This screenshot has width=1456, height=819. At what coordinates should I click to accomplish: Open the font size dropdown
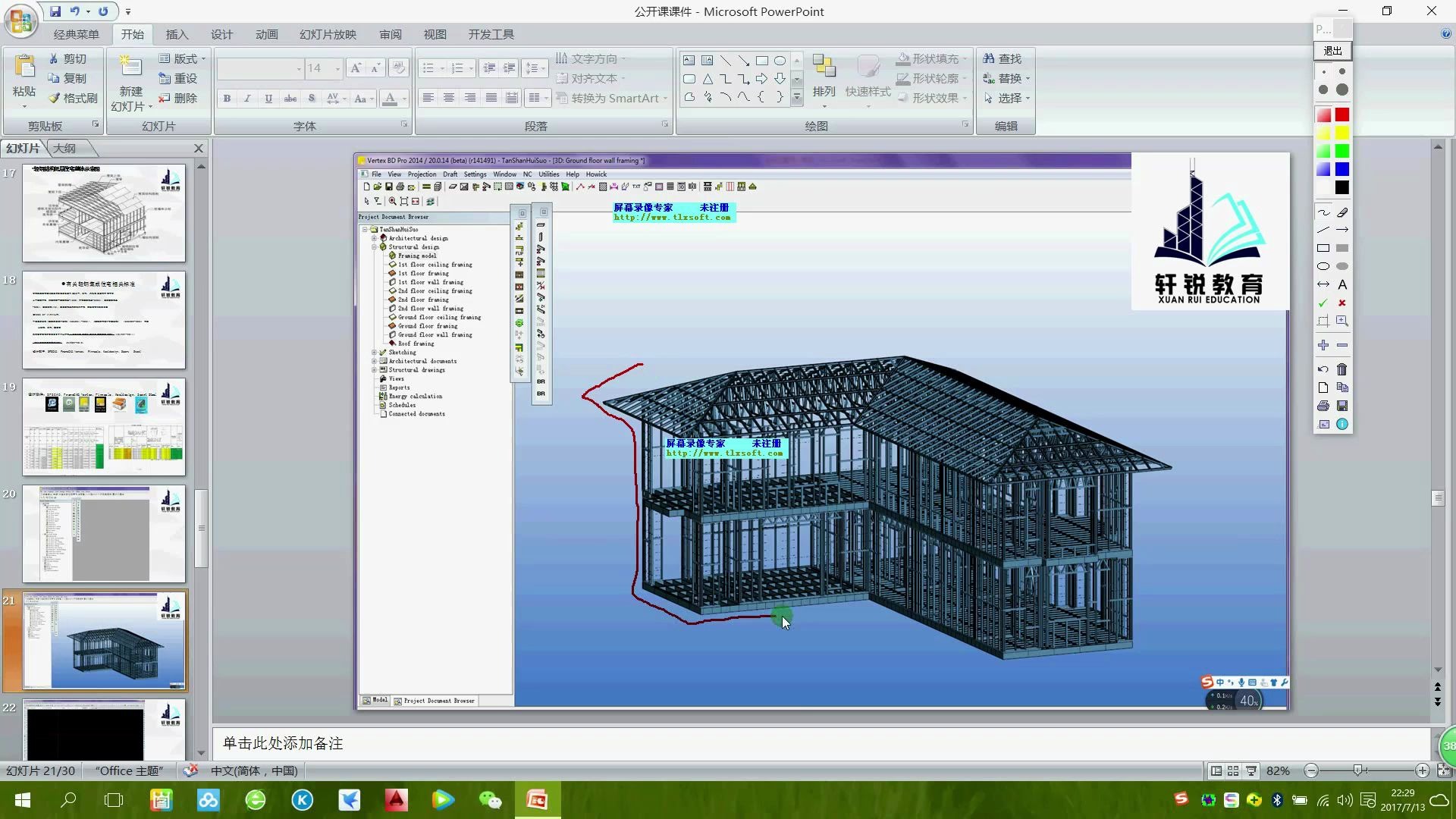[x=337, y=69]
